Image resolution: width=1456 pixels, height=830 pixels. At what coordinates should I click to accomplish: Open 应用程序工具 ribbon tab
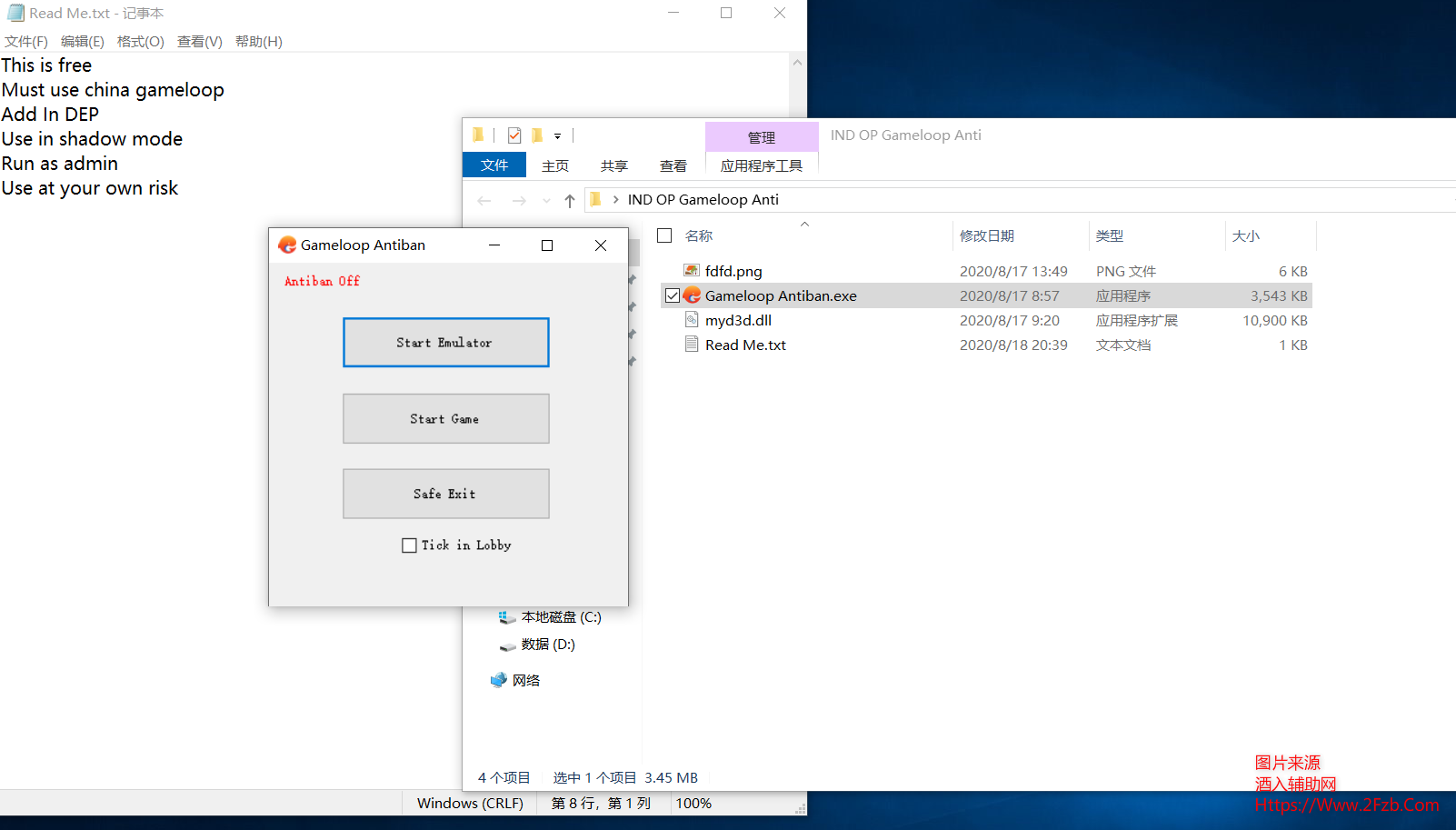[762, 165]
